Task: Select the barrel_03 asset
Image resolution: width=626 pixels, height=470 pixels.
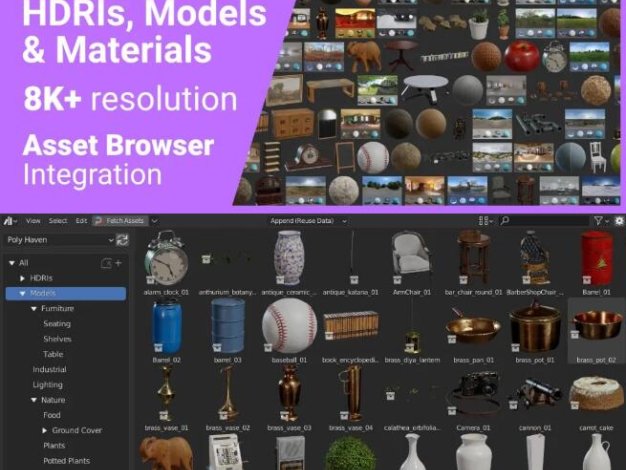Action: pyautogui.click(x=228, y=331)
